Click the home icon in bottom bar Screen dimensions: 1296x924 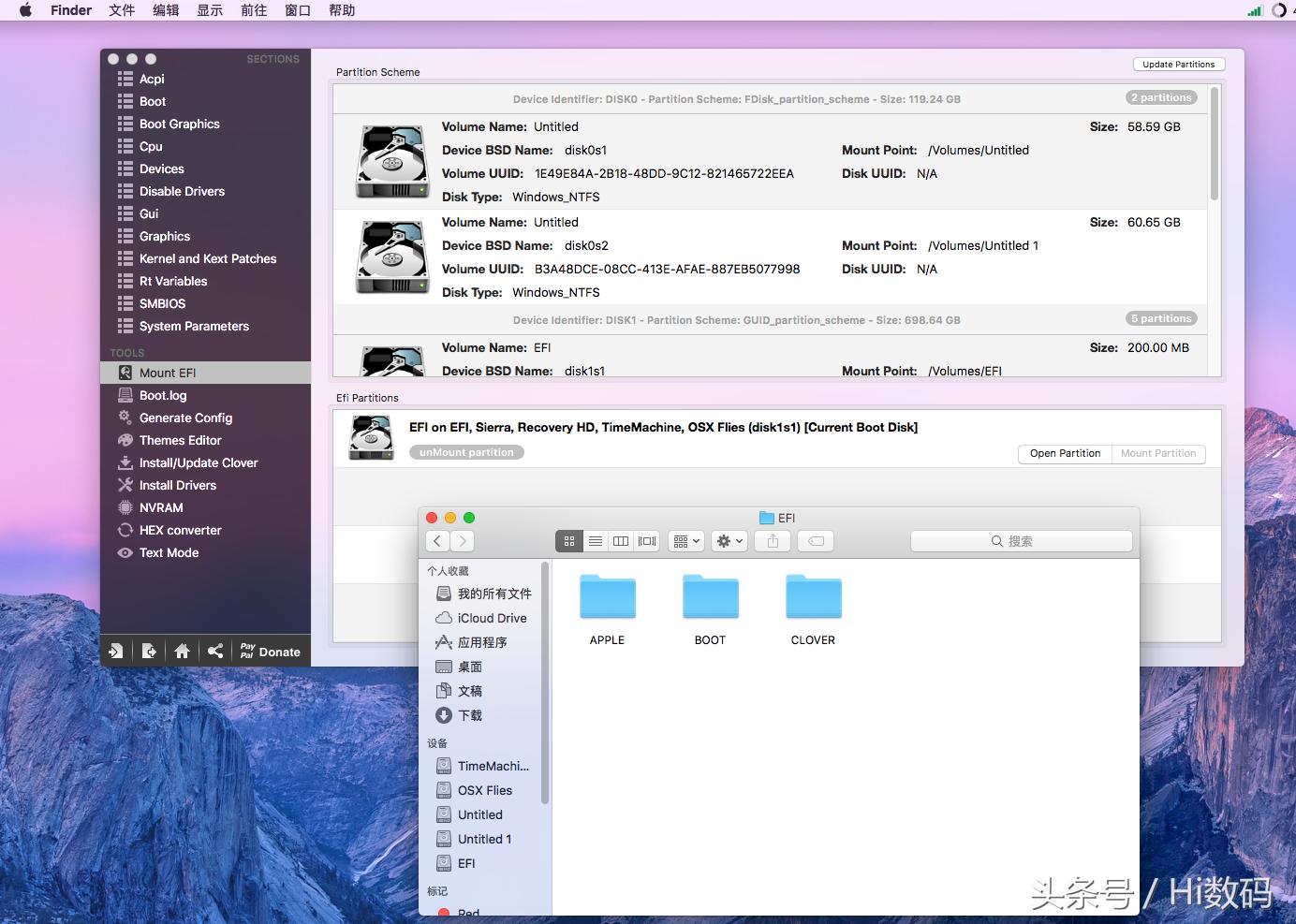pyautogui.click(x=182, y=652)
